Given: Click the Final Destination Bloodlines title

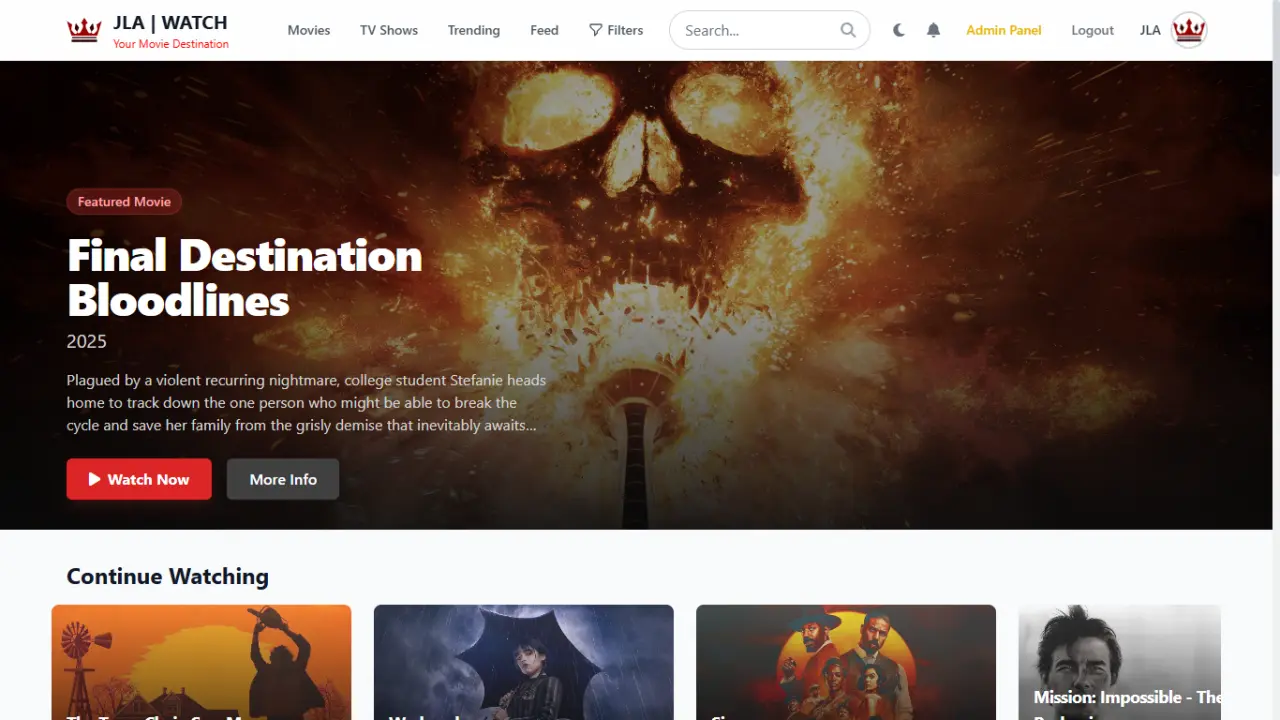Looking at the screenshot, I should tap(244, 278).
